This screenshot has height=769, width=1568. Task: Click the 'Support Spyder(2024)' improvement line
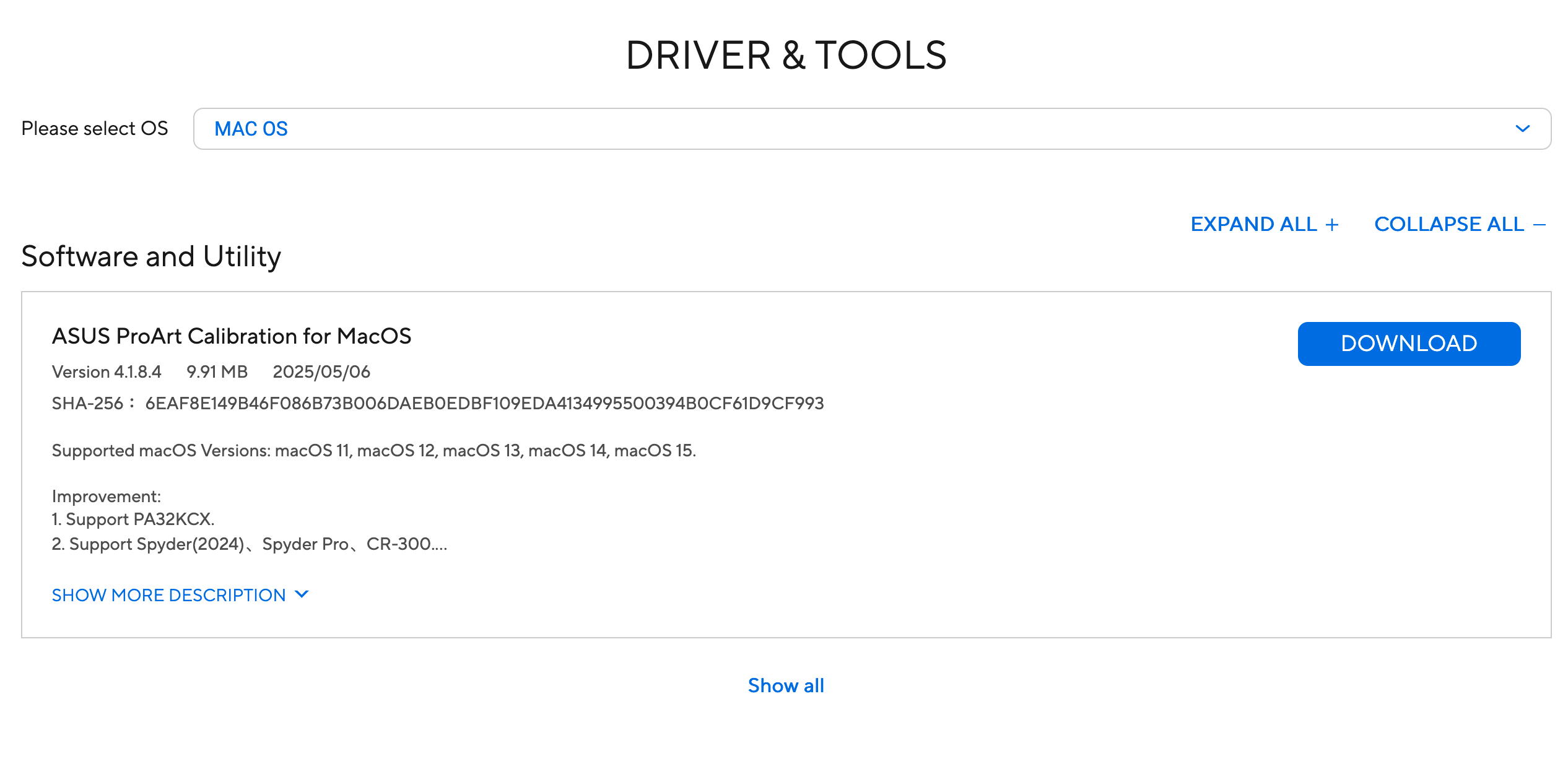click(x=250, y=544)
